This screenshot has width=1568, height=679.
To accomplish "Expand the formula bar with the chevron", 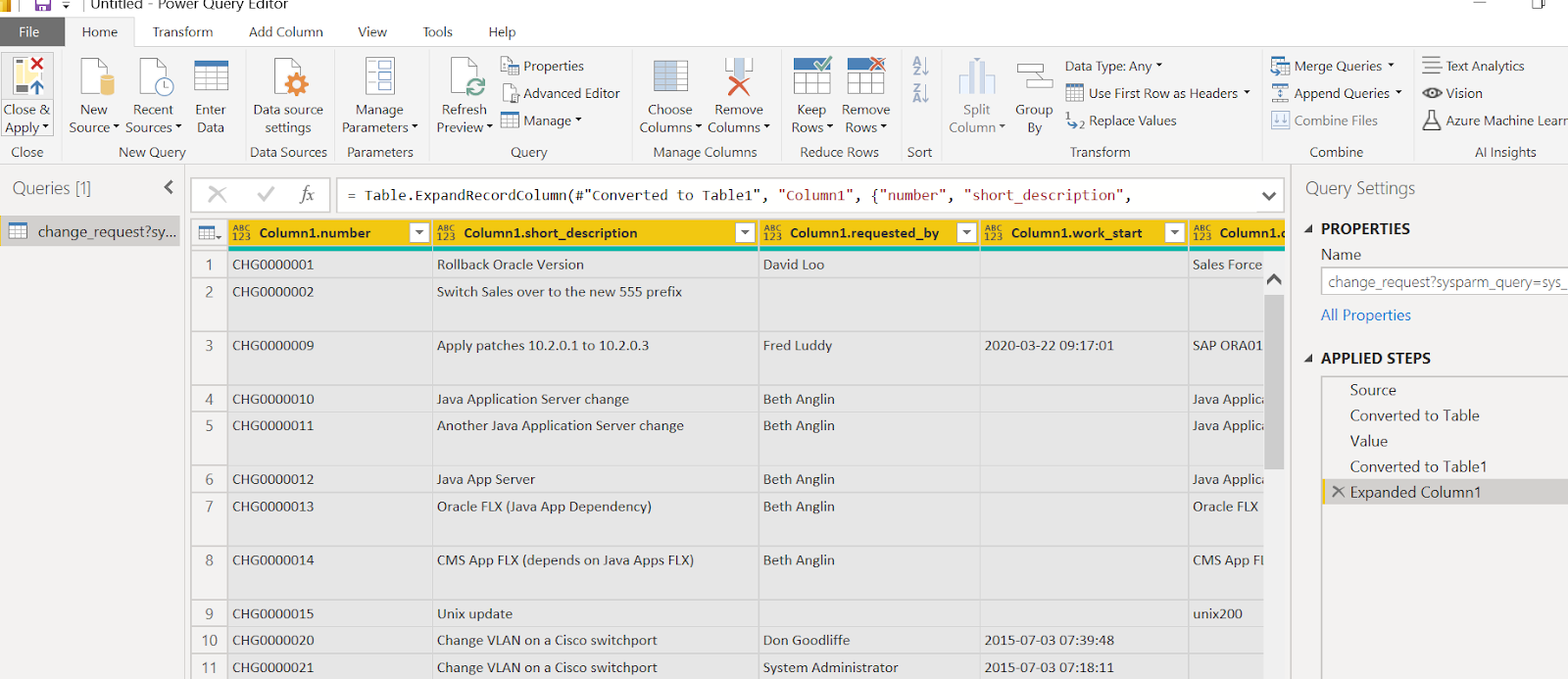I will 1269,195.
